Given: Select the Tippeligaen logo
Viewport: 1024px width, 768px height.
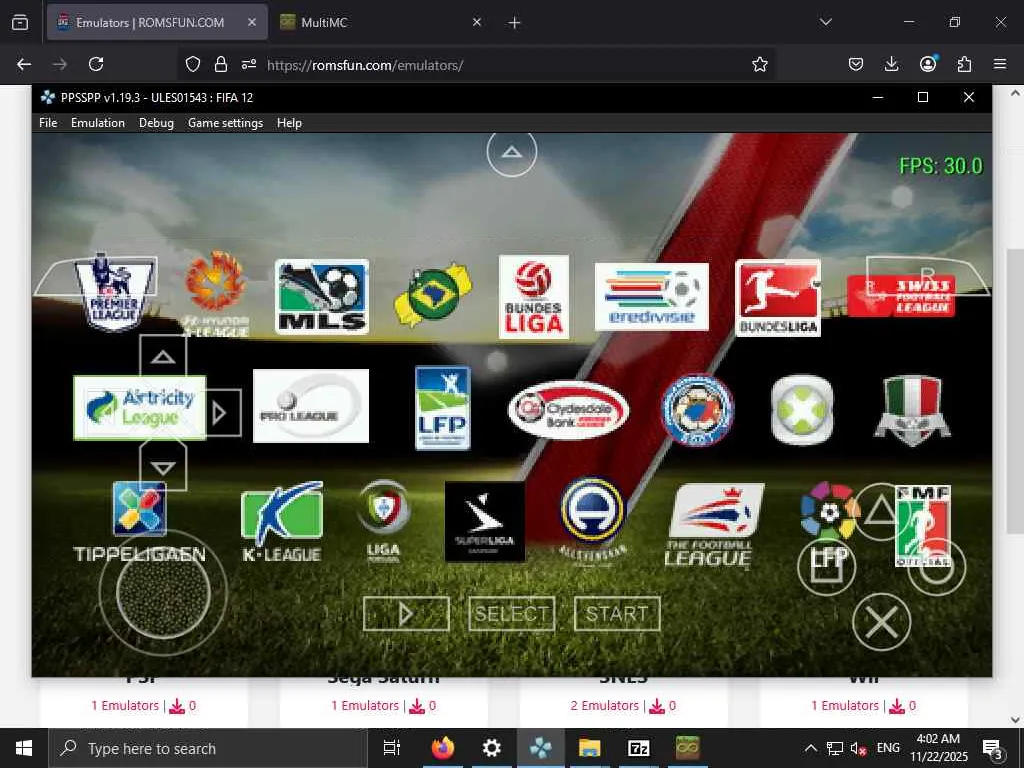Looking at the screenshot, I should (x=139, y=522).
